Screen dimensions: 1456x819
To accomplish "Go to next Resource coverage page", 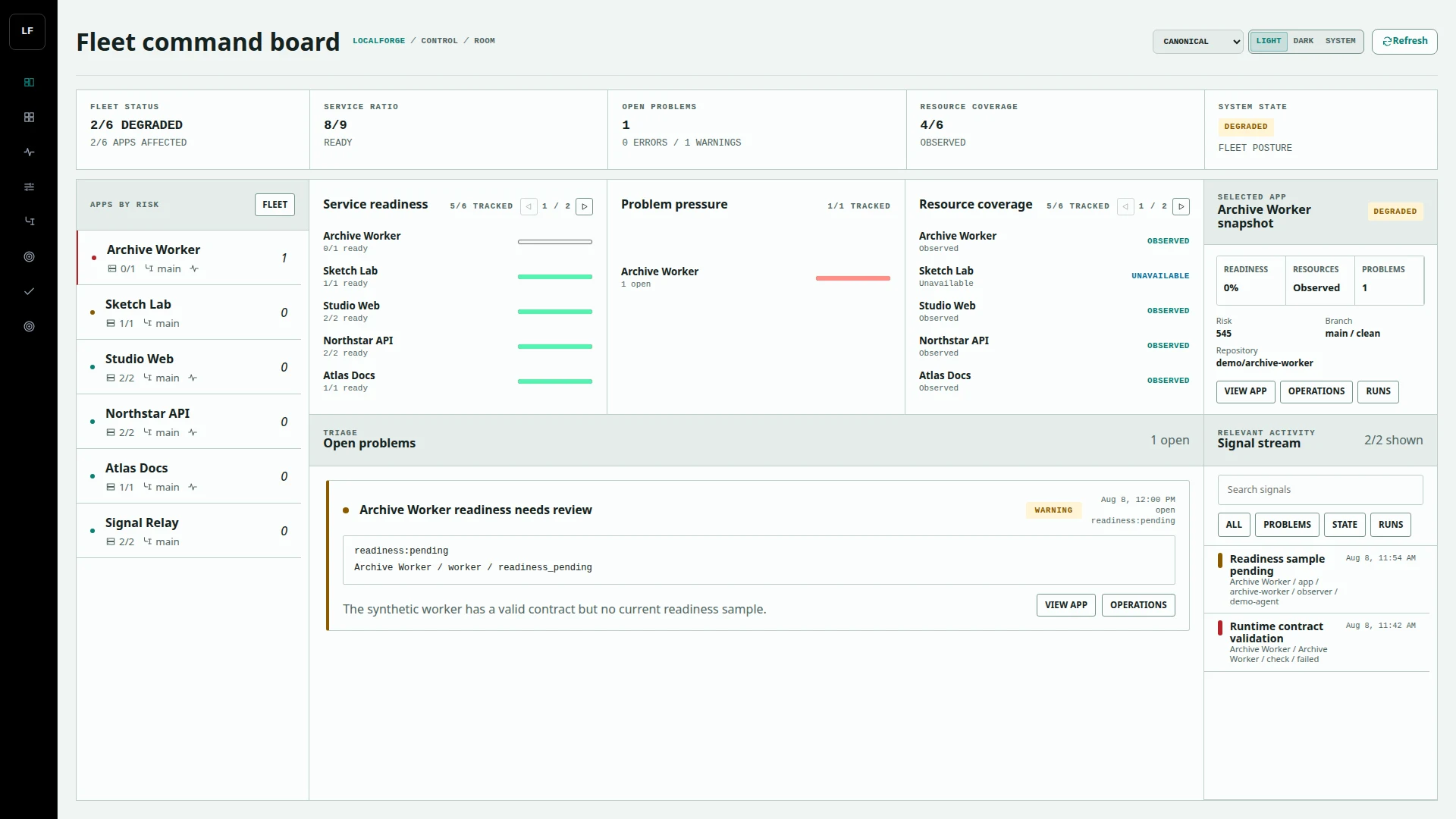I will click(1181, 206).
